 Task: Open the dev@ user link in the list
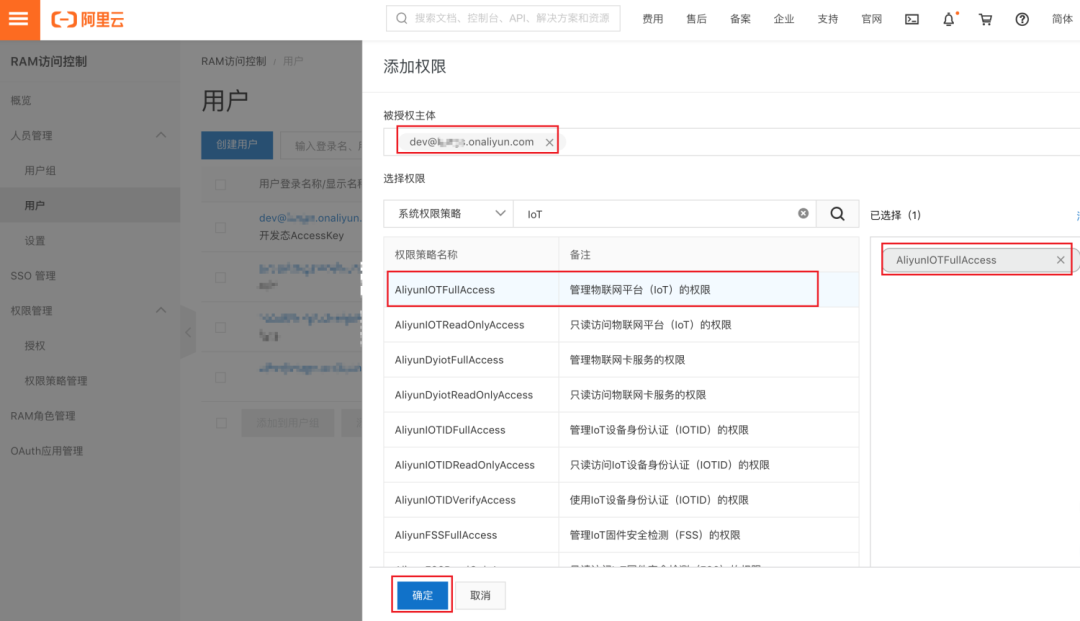(310, 218)
